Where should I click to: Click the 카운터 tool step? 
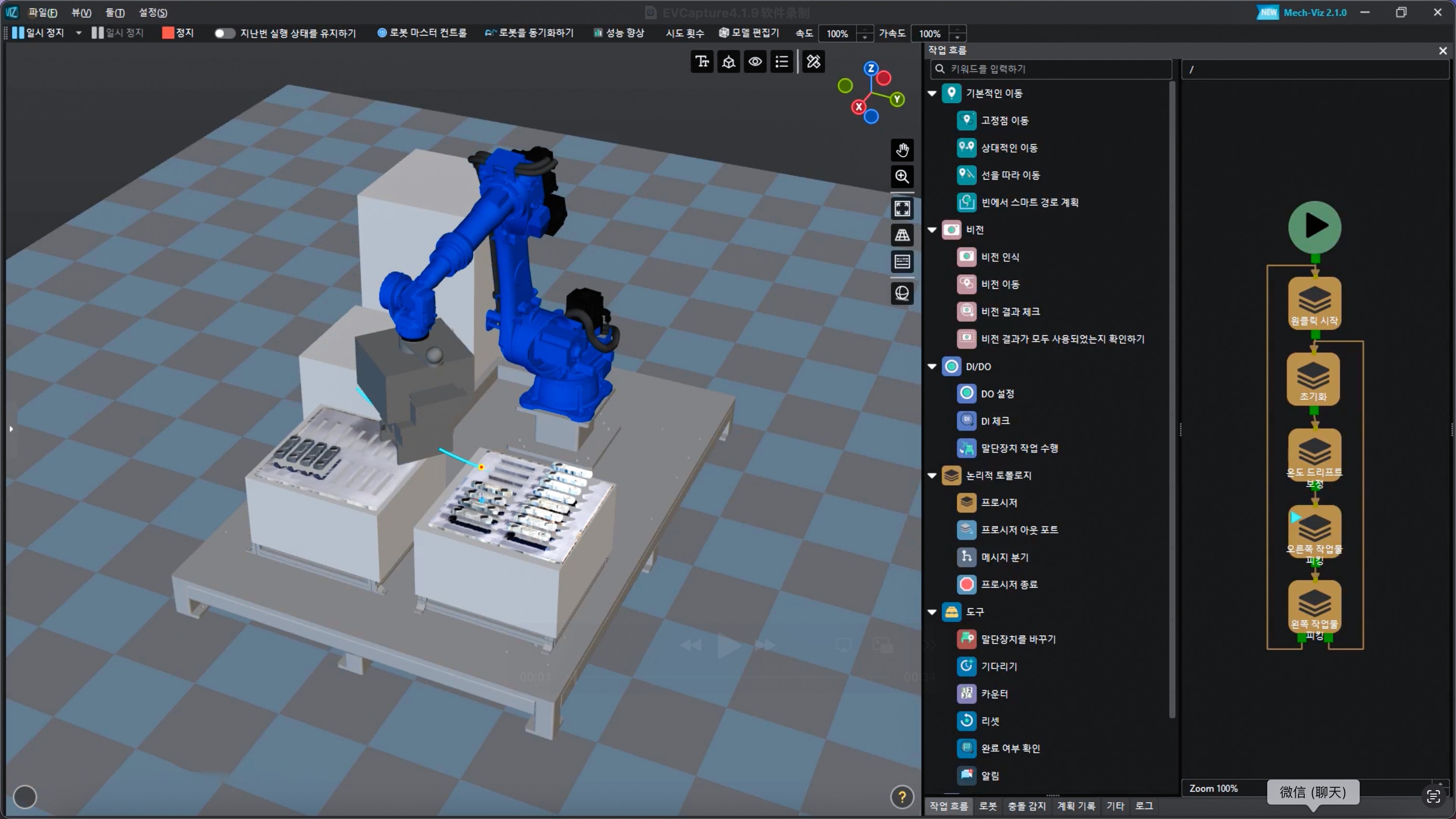(x=994, y=693)
